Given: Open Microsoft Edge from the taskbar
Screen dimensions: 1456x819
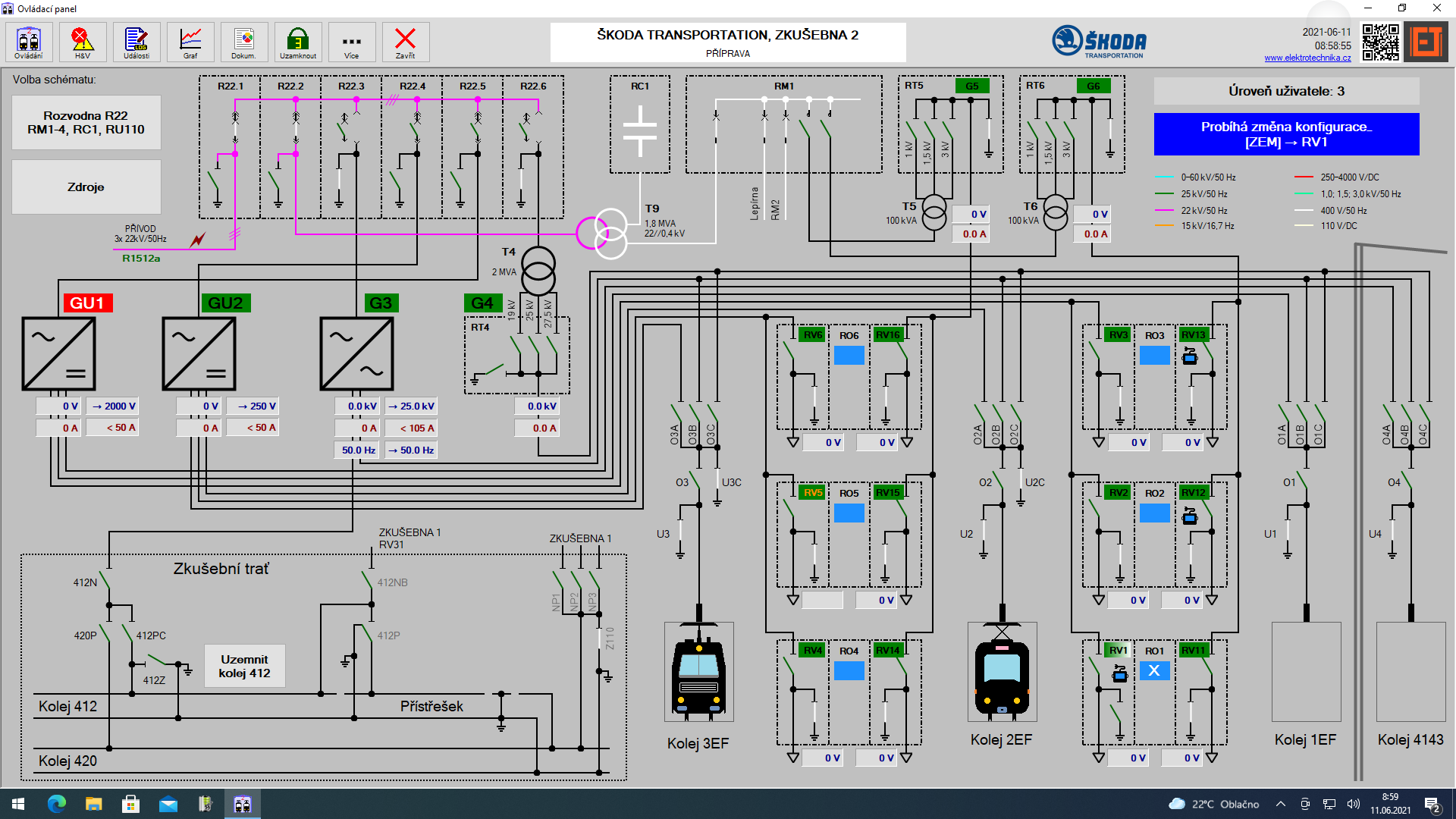Looking at the screenshot, I should point(57,804).
